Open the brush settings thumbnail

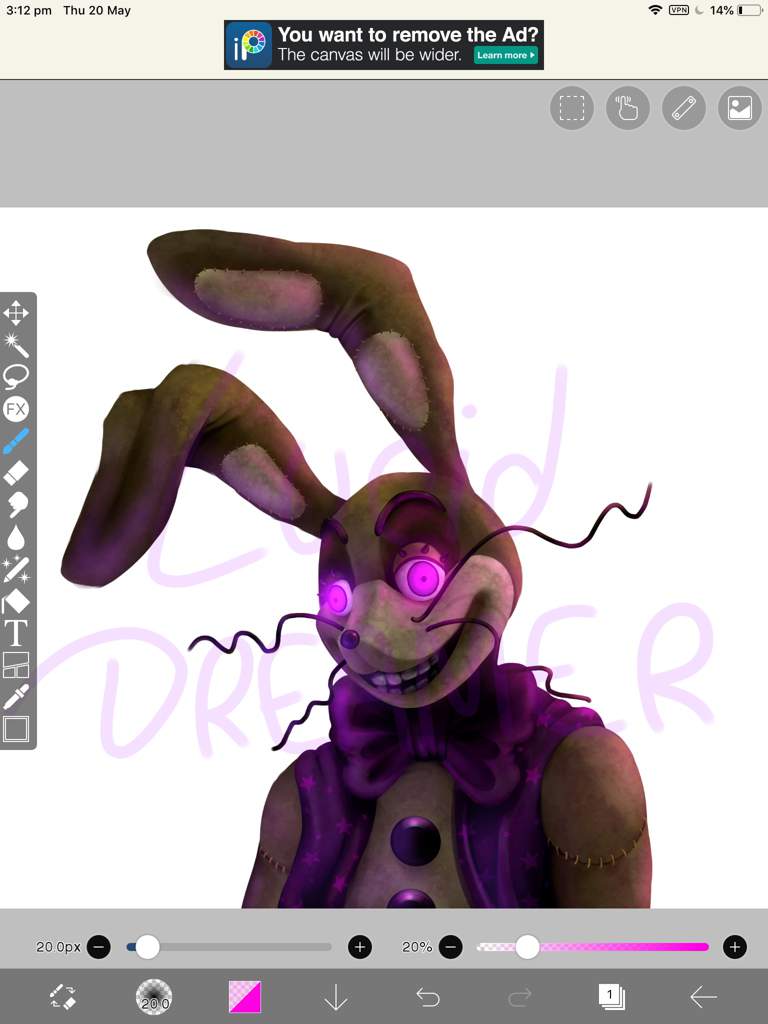point(154,996)
